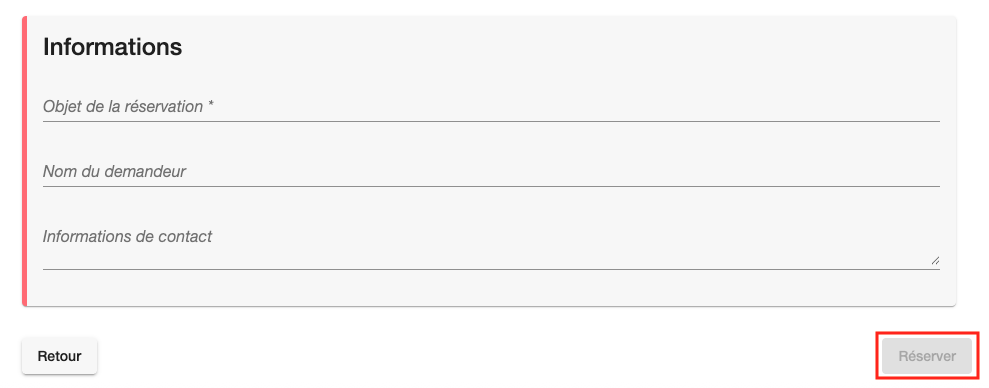Click the Nom du demandeur placeholder text
Viewport: 989px width, 388px height.
[114, 172]
